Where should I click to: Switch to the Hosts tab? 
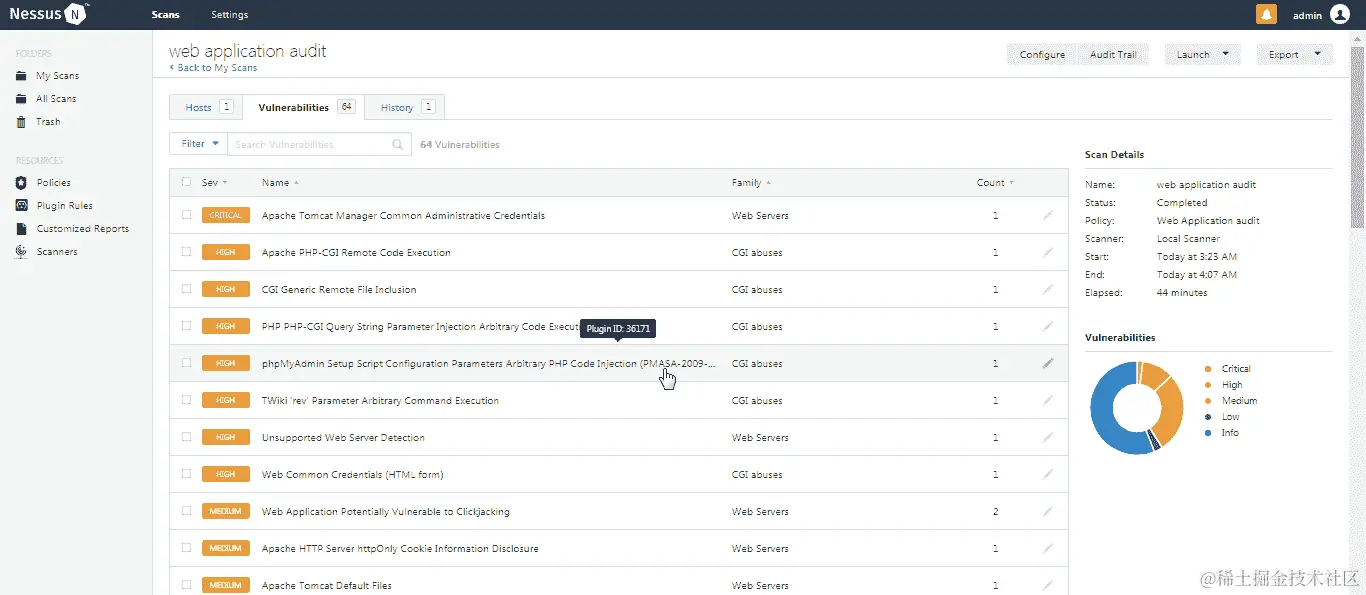tap(206, 107)
